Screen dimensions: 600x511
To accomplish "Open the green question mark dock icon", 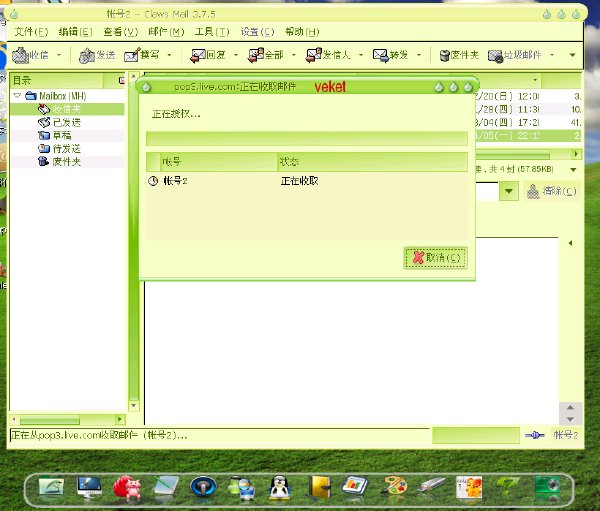I will [508, 487].
